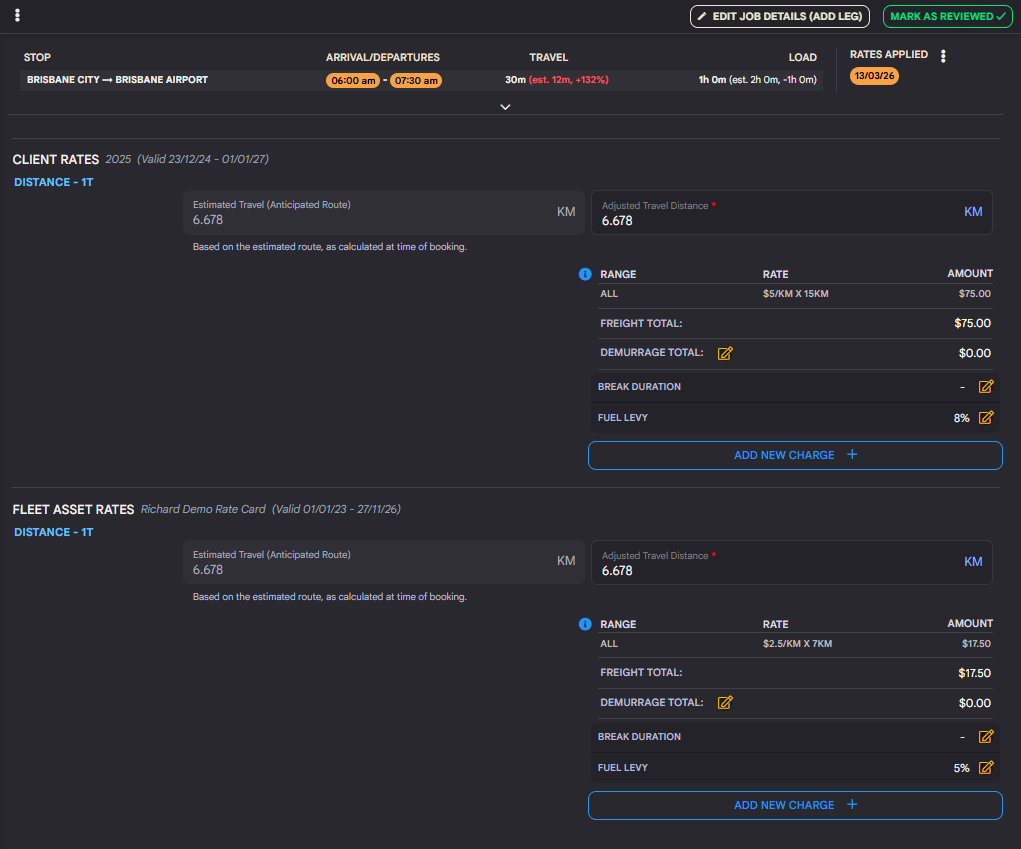The image size is (1021, 849).
Task: Edit Fleet Asset break duration
Action: (986, 736)
